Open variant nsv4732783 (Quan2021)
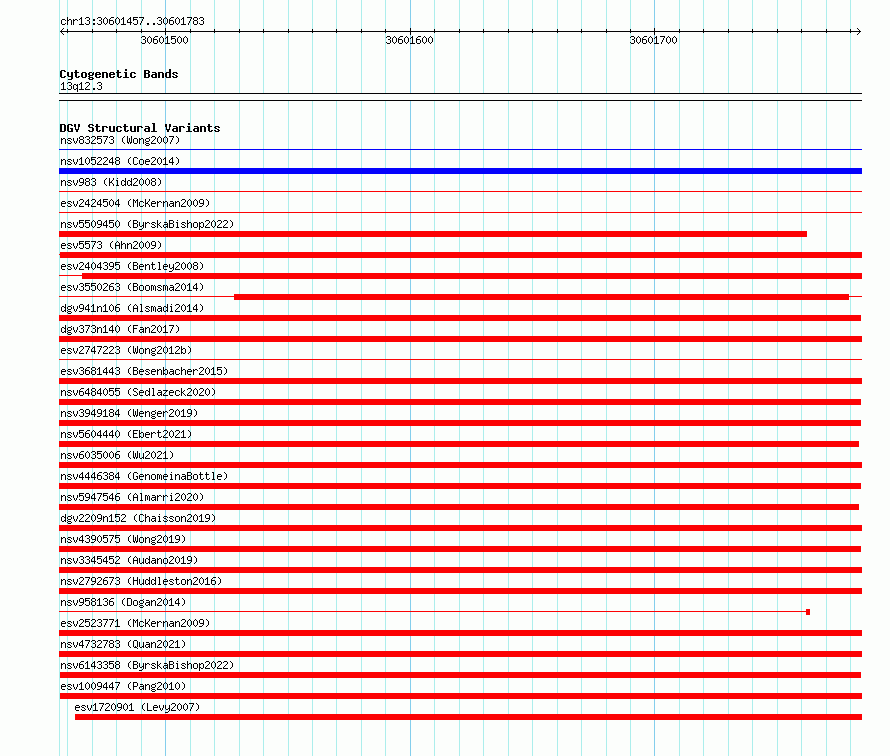Viewport: 890px width, 756px height. point(123,644)
